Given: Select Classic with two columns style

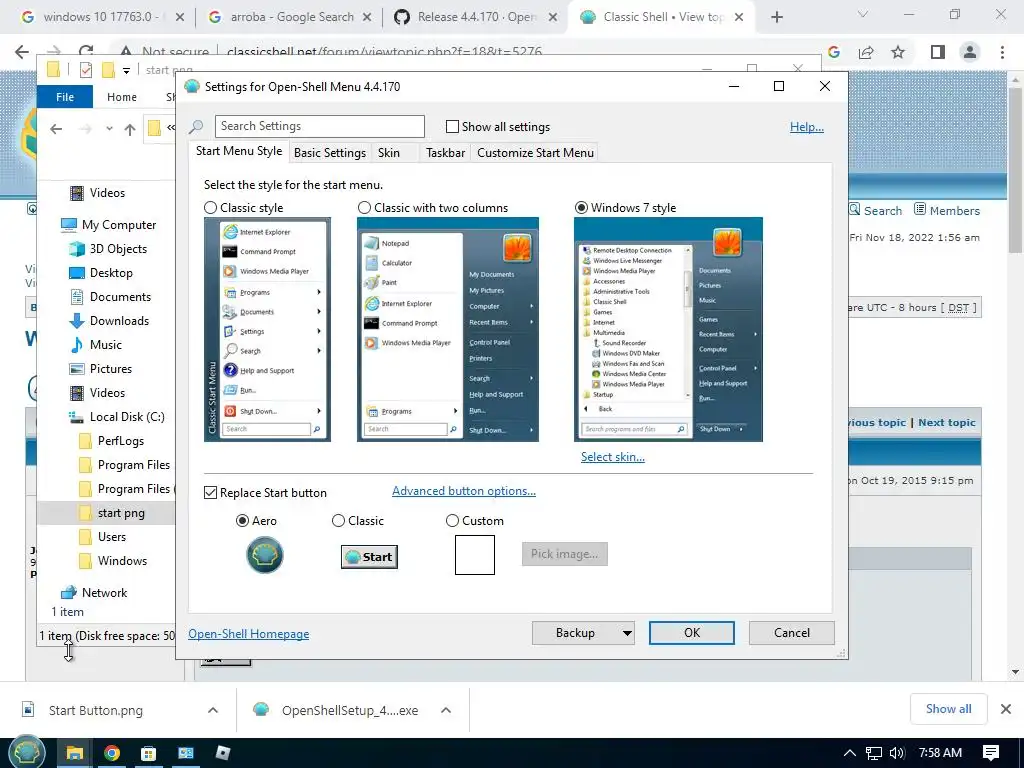Looking at the screenshot, I should (364, 208).
